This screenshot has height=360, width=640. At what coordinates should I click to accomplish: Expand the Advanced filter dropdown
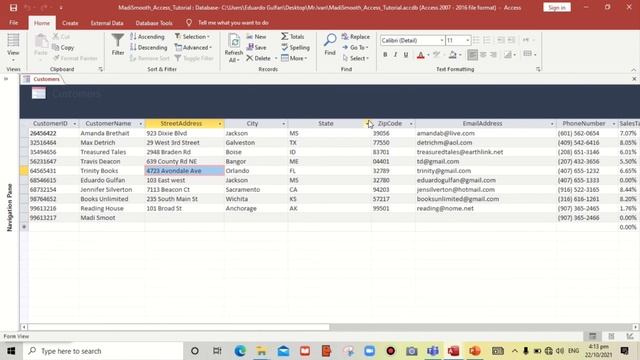tap(193, 47)
